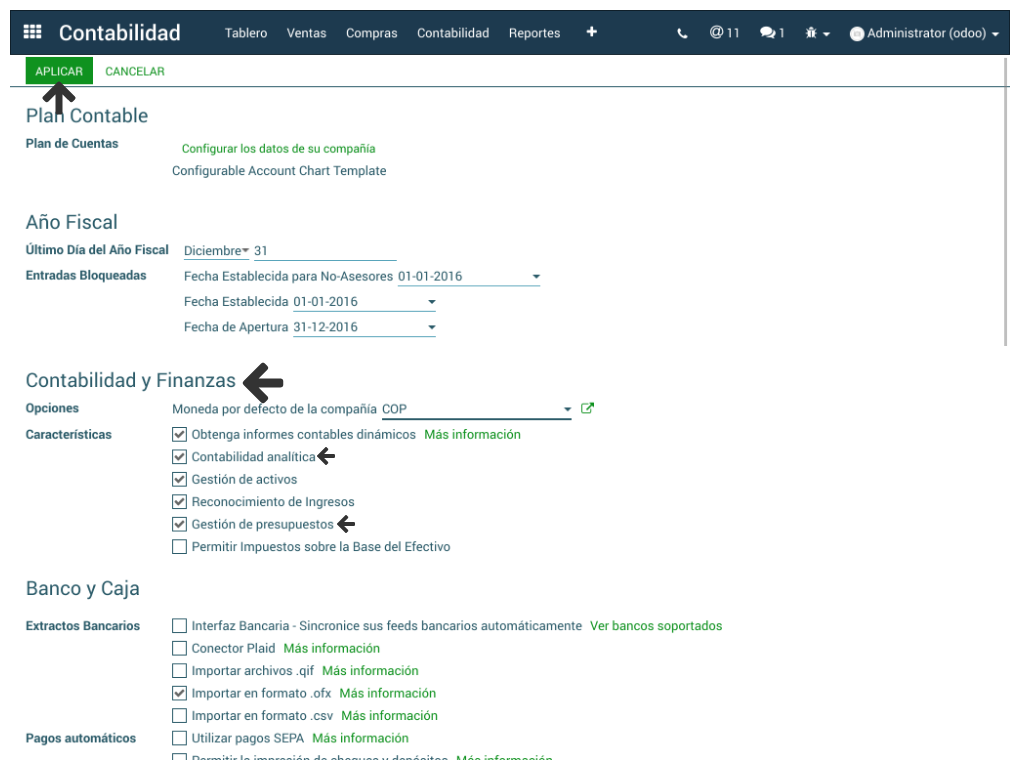Image resolution: width=1023 pixels, height=767 pixels.
Task: Click Configurar los datos de su compañía link
Action: pyautogui.click(x=278, y=149)
